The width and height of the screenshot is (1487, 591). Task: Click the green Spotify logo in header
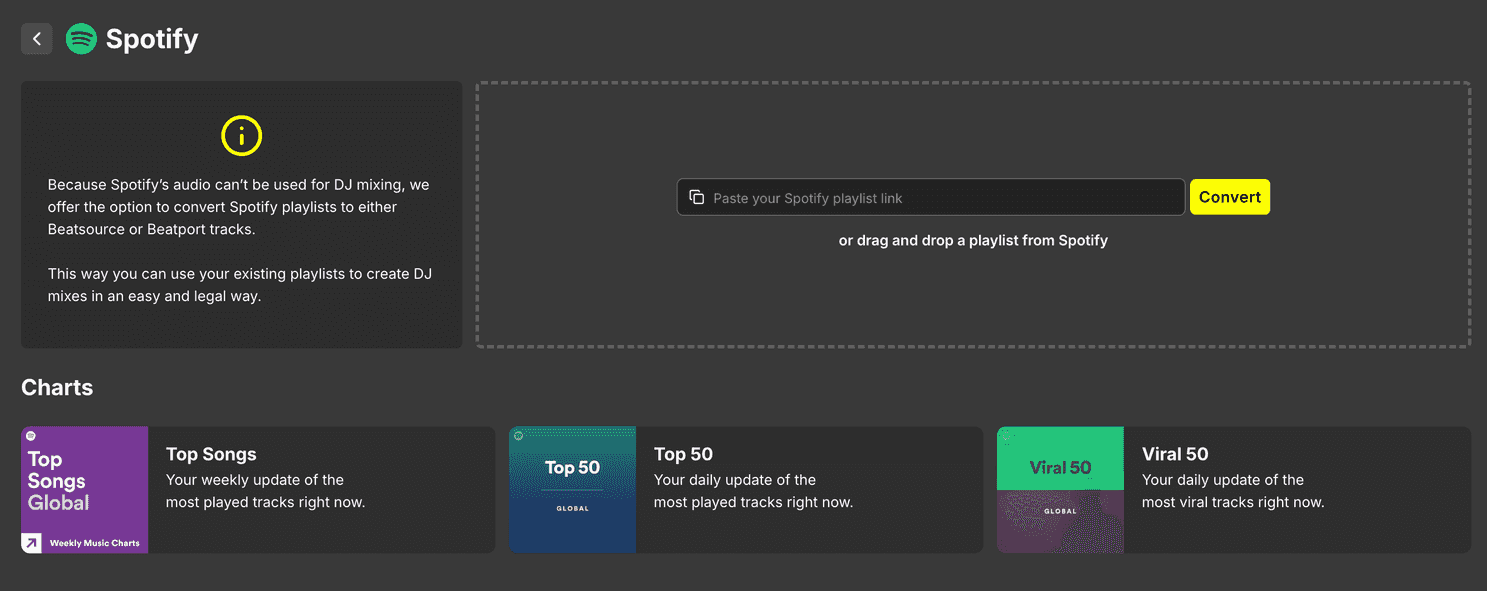point(81,39)
